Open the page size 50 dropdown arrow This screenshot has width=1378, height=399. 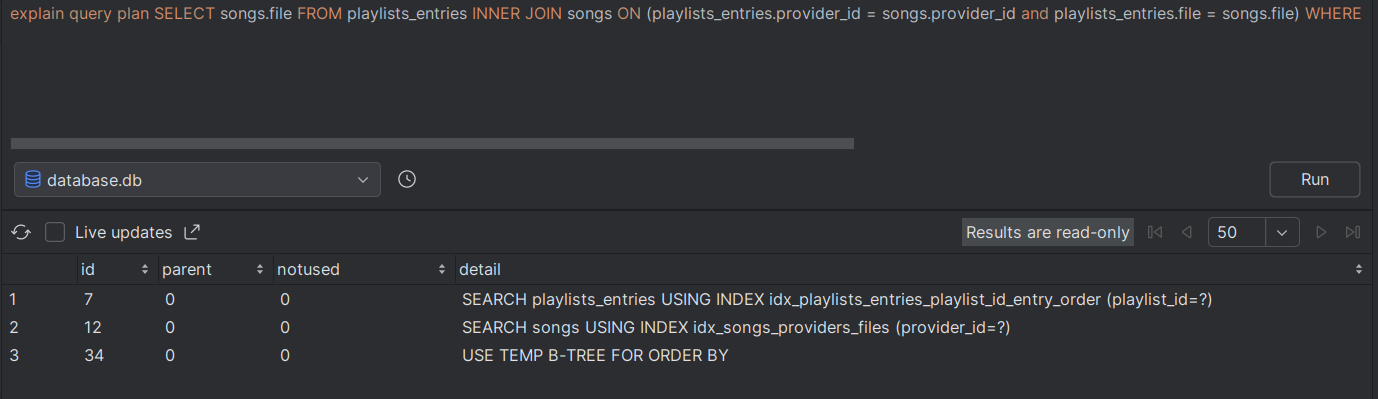click(1282, 232)
